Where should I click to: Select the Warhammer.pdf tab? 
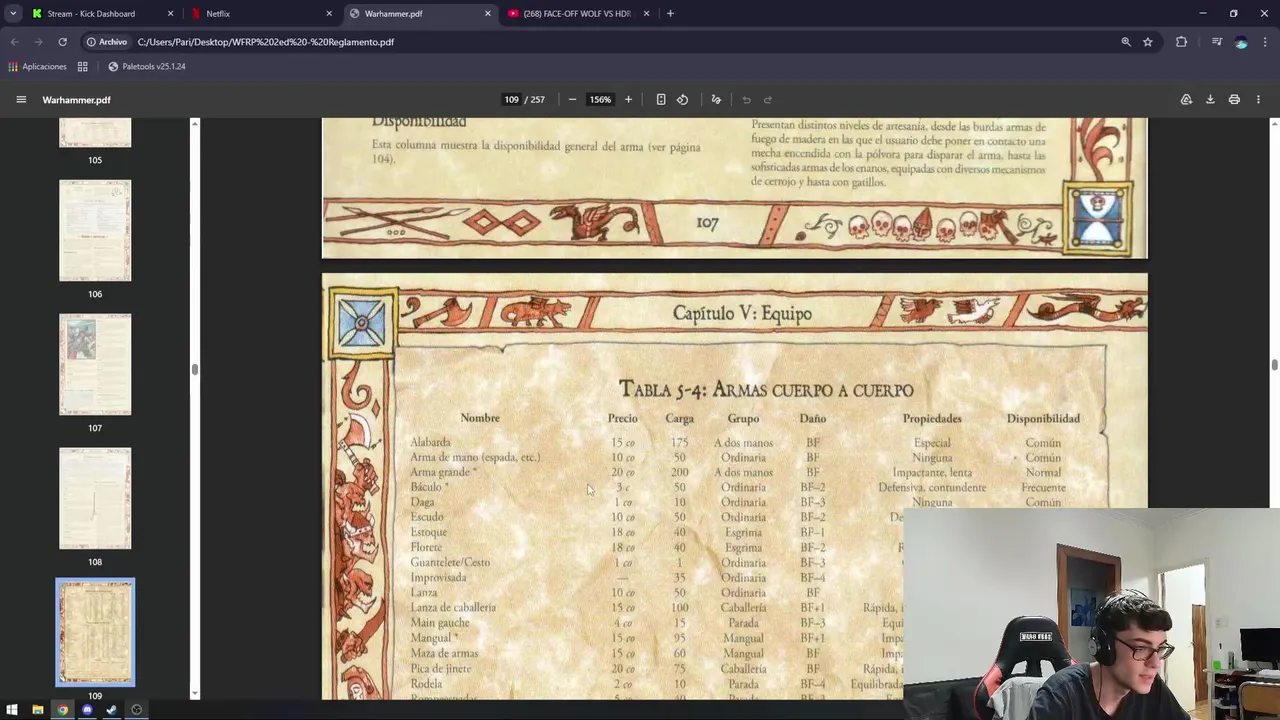421,13
